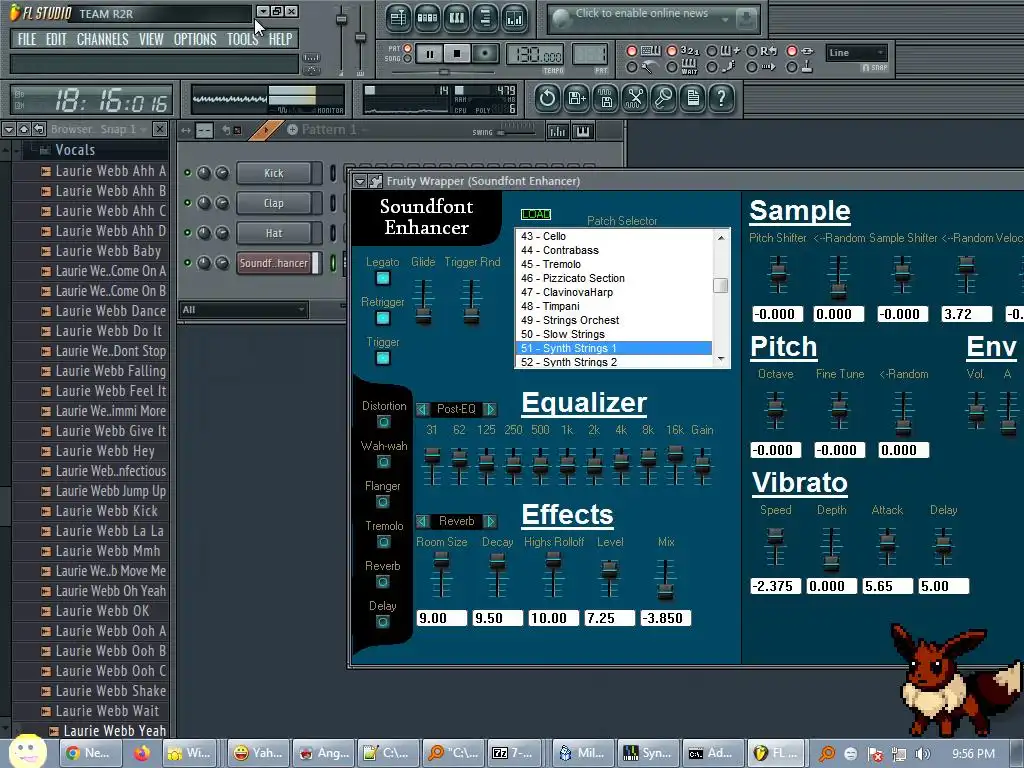The height and width of the screenshot is (768, 1024).
Task: Pause playback in the transport
Action: (429, 54)
